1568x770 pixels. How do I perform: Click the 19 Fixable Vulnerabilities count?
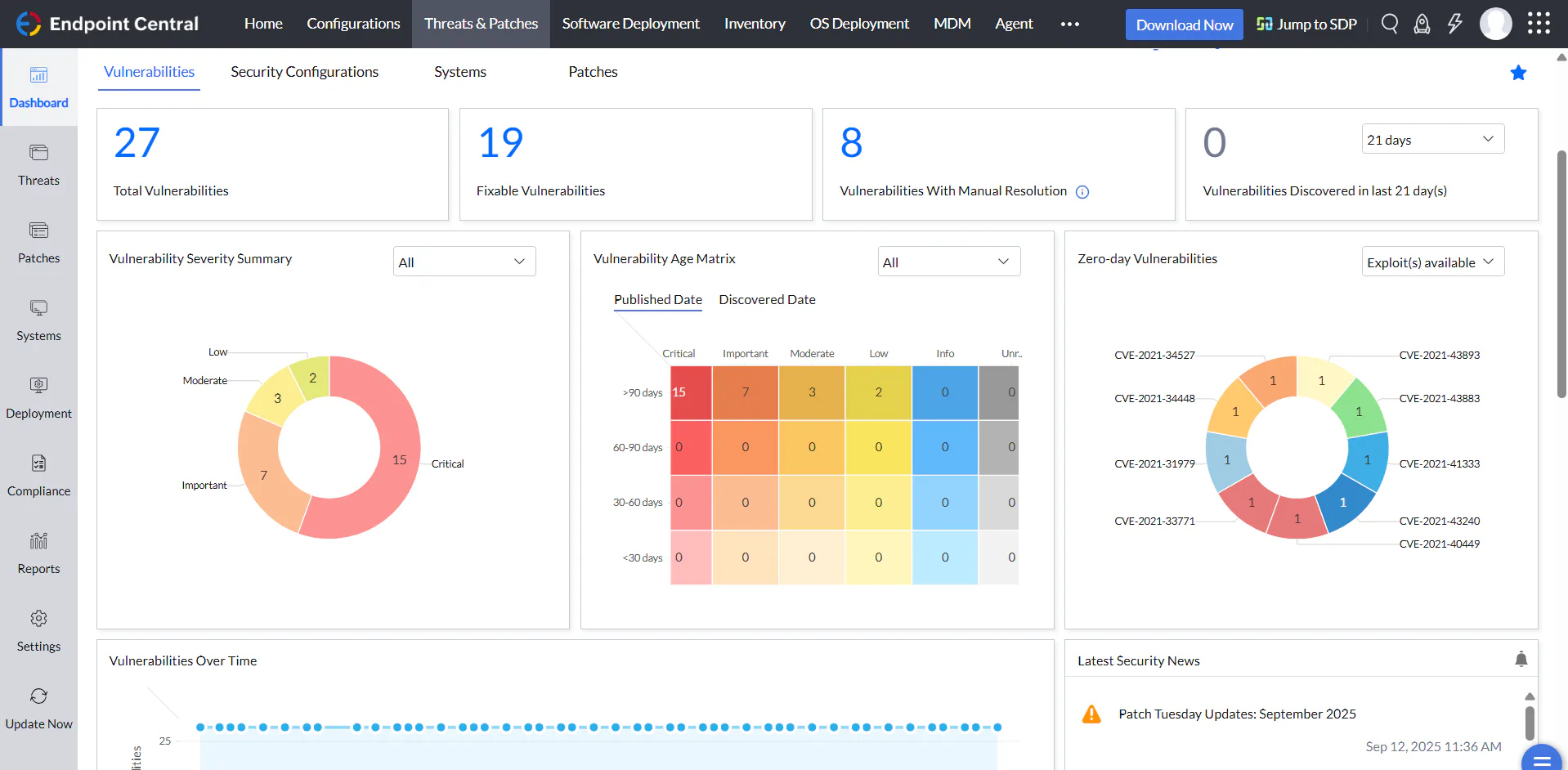(500, 143)
